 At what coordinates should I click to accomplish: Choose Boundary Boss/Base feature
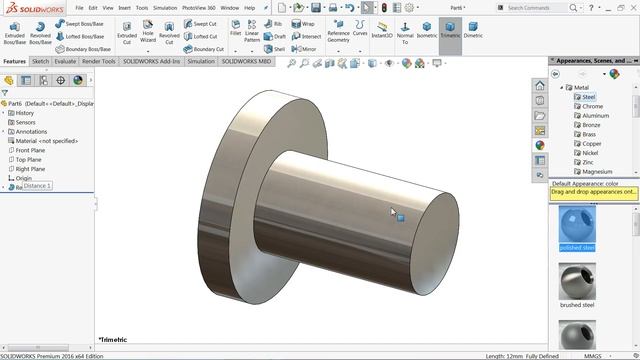83,49
